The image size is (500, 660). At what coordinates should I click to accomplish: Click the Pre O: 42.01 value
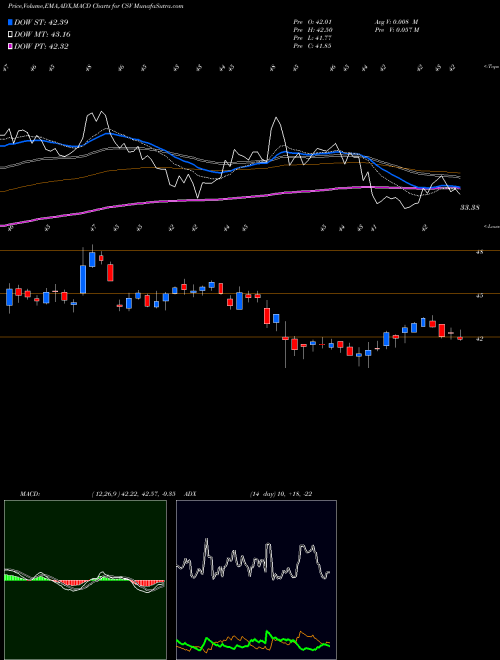312,22
